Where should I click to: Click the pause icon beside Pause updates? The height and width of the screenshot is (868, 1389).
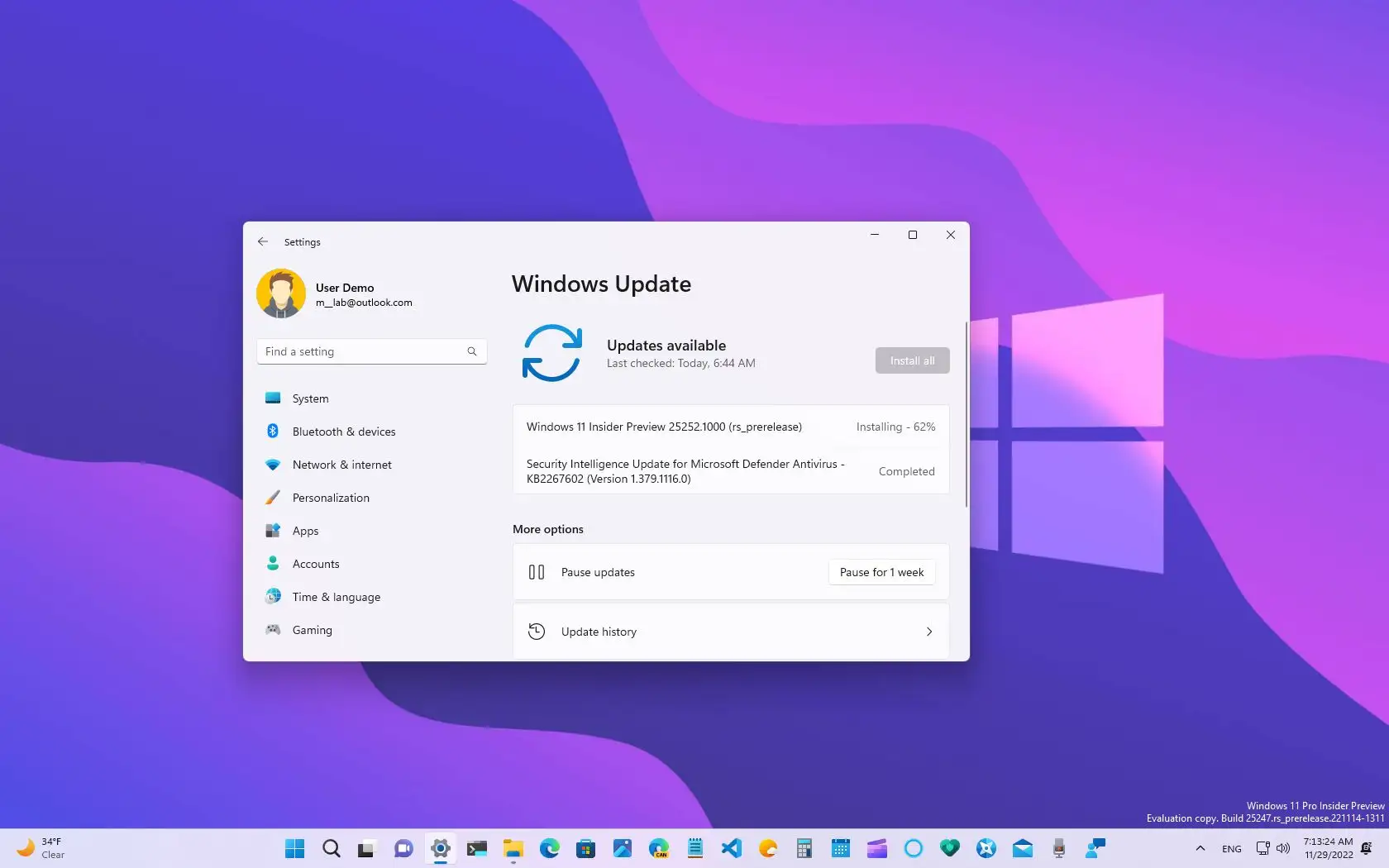coord(537,572)
